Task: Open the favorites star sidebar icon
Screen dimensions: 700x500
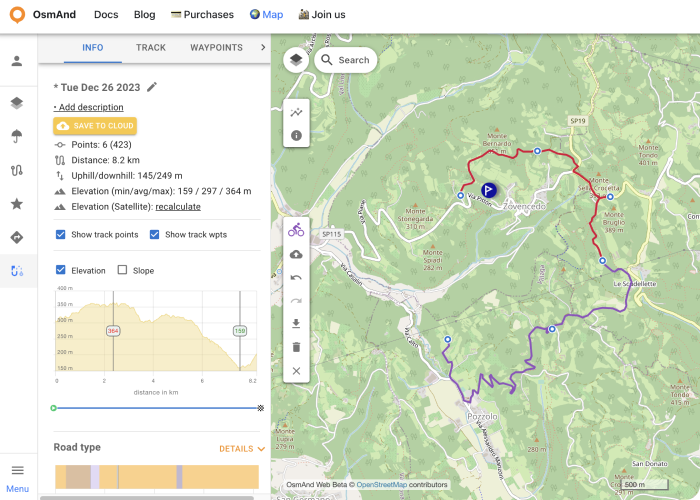Action: coord(17,204)
